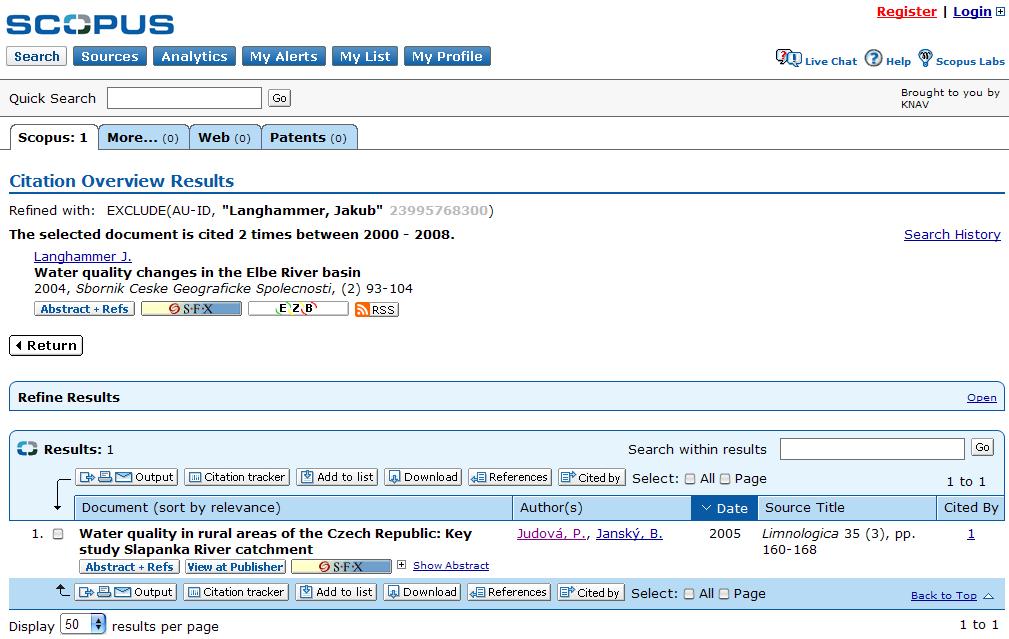
Task: Open author Janský, B. link
Action: [x=629, y=533]
